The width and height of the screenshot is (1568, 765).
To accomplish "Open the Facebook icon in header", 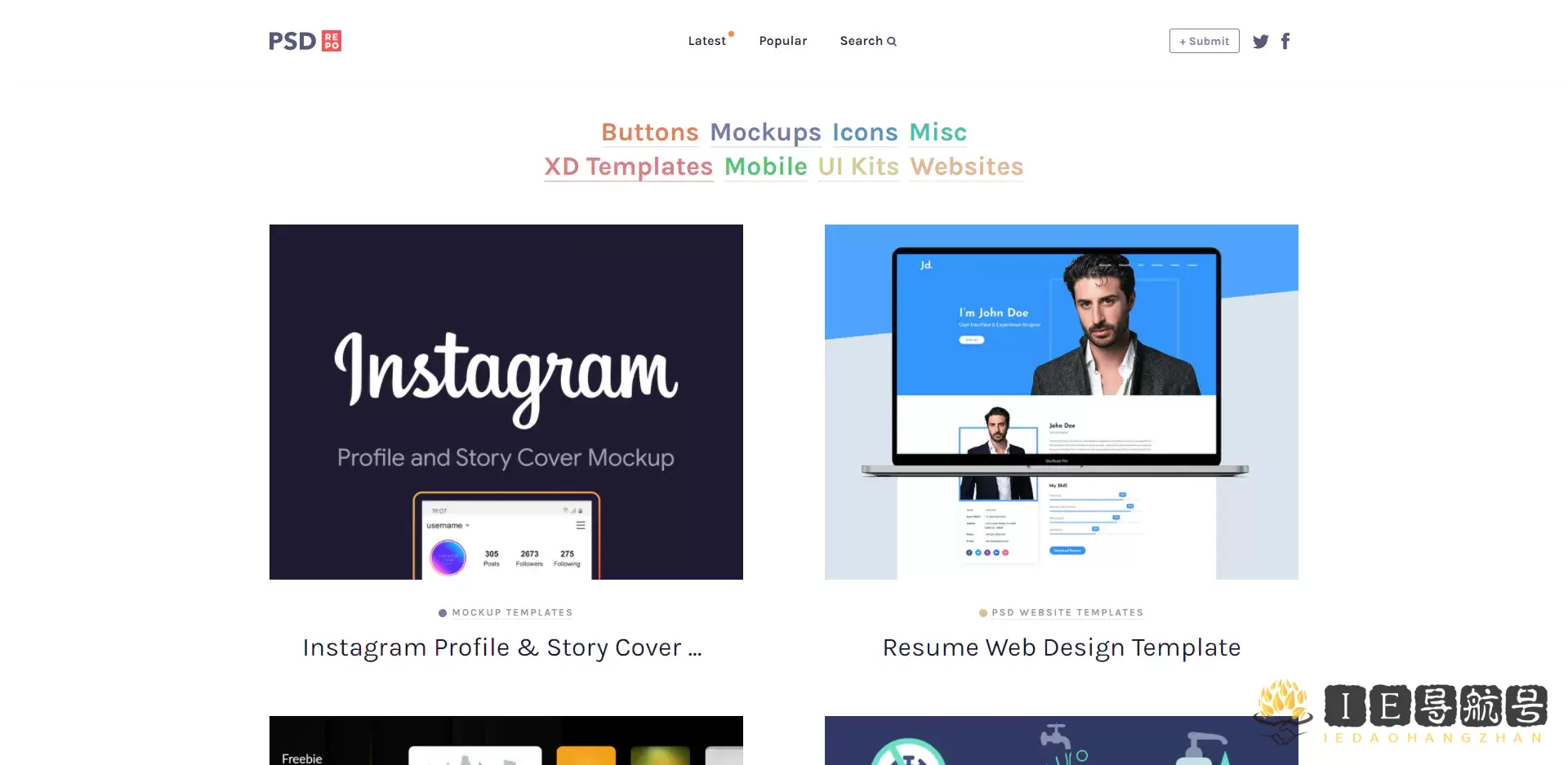I will point(1285,41).
